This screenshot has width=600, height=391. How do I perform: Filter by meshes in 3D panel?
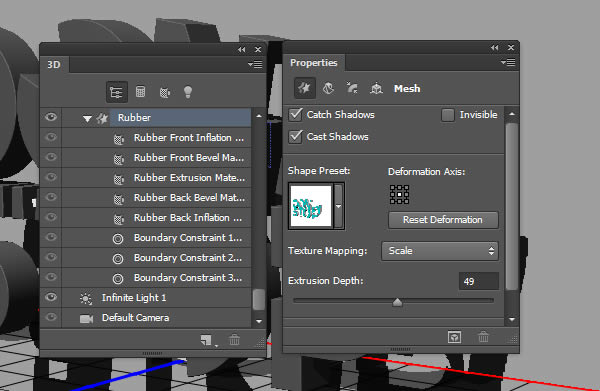[140, 92]
